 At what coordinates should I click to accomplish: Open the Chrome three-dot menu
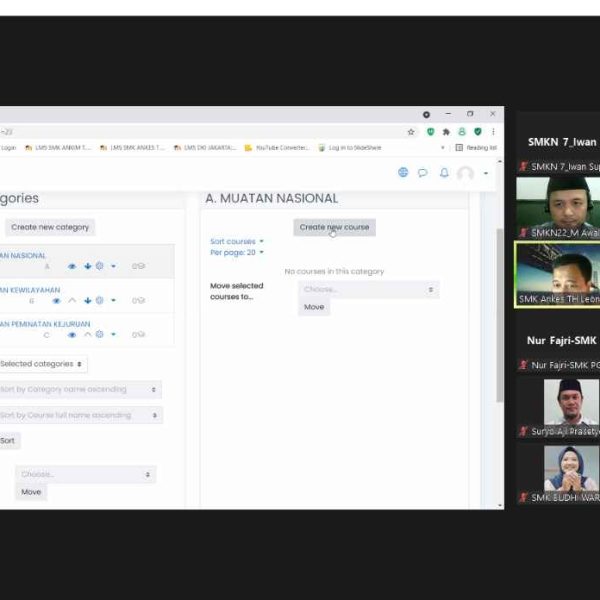[493, 132]
